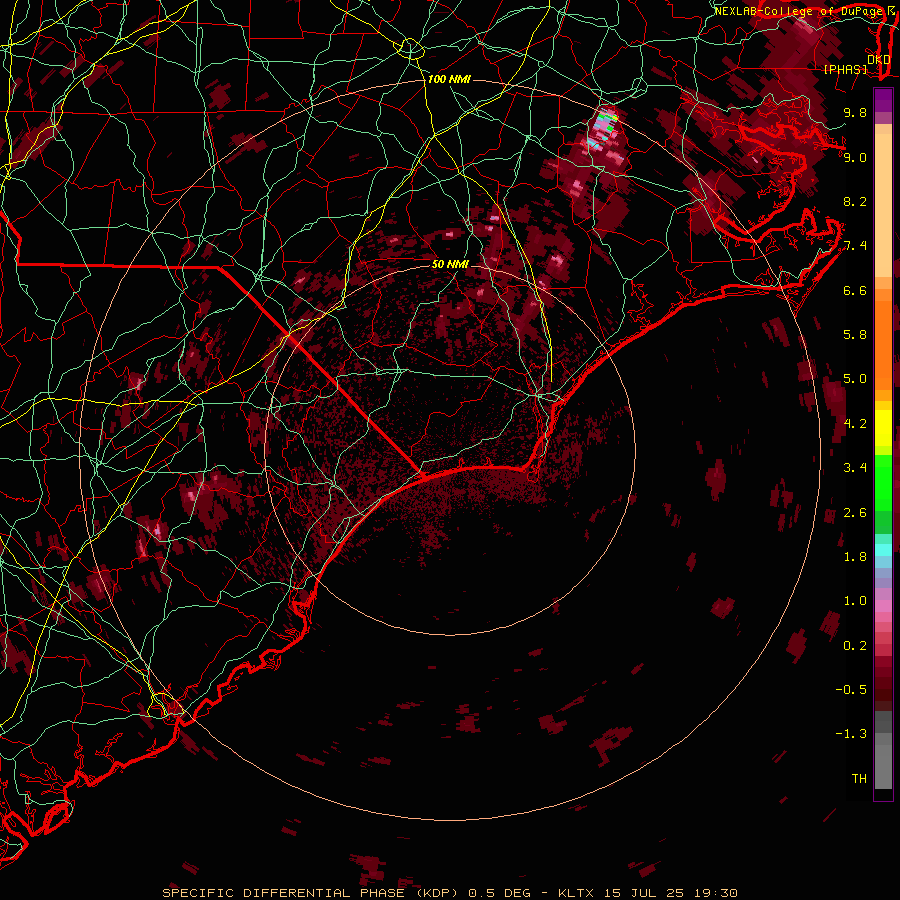Pick the yellow band of the color scale
The height and width of the screenshot is (900, 900).
(883, 428)
